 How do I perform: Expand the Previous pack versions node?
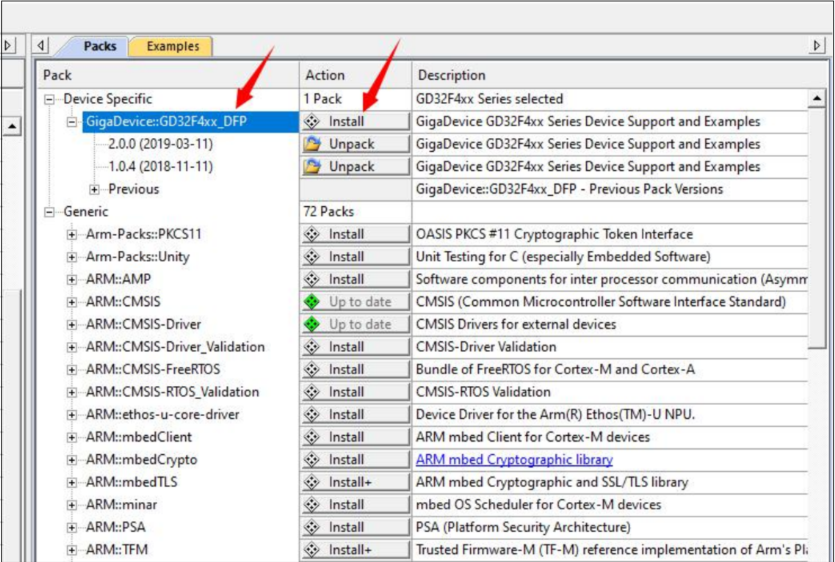tap(94, 190)
